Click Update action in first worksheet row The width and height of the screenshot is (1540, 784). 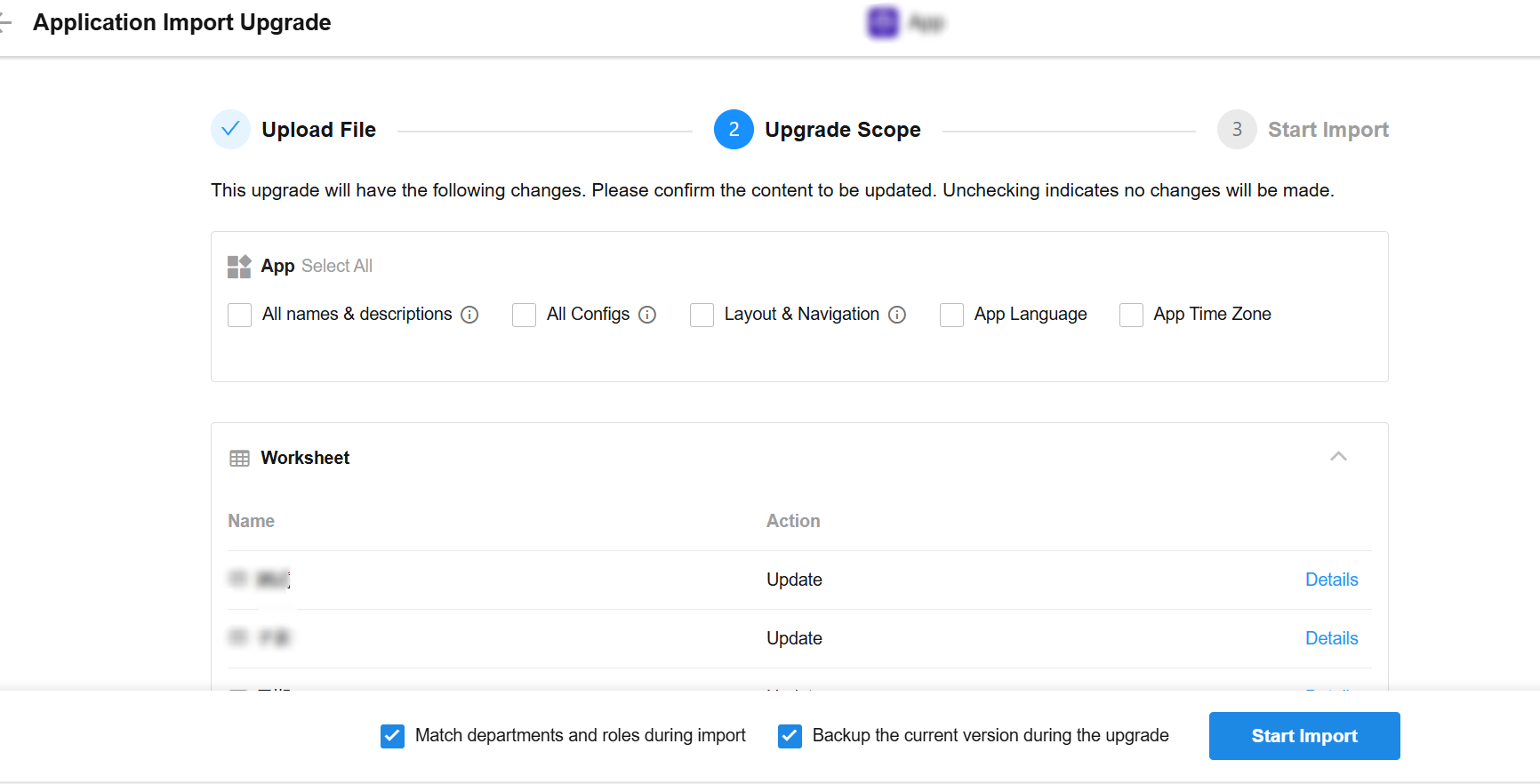pyautogui.click(x=794, y=580)
